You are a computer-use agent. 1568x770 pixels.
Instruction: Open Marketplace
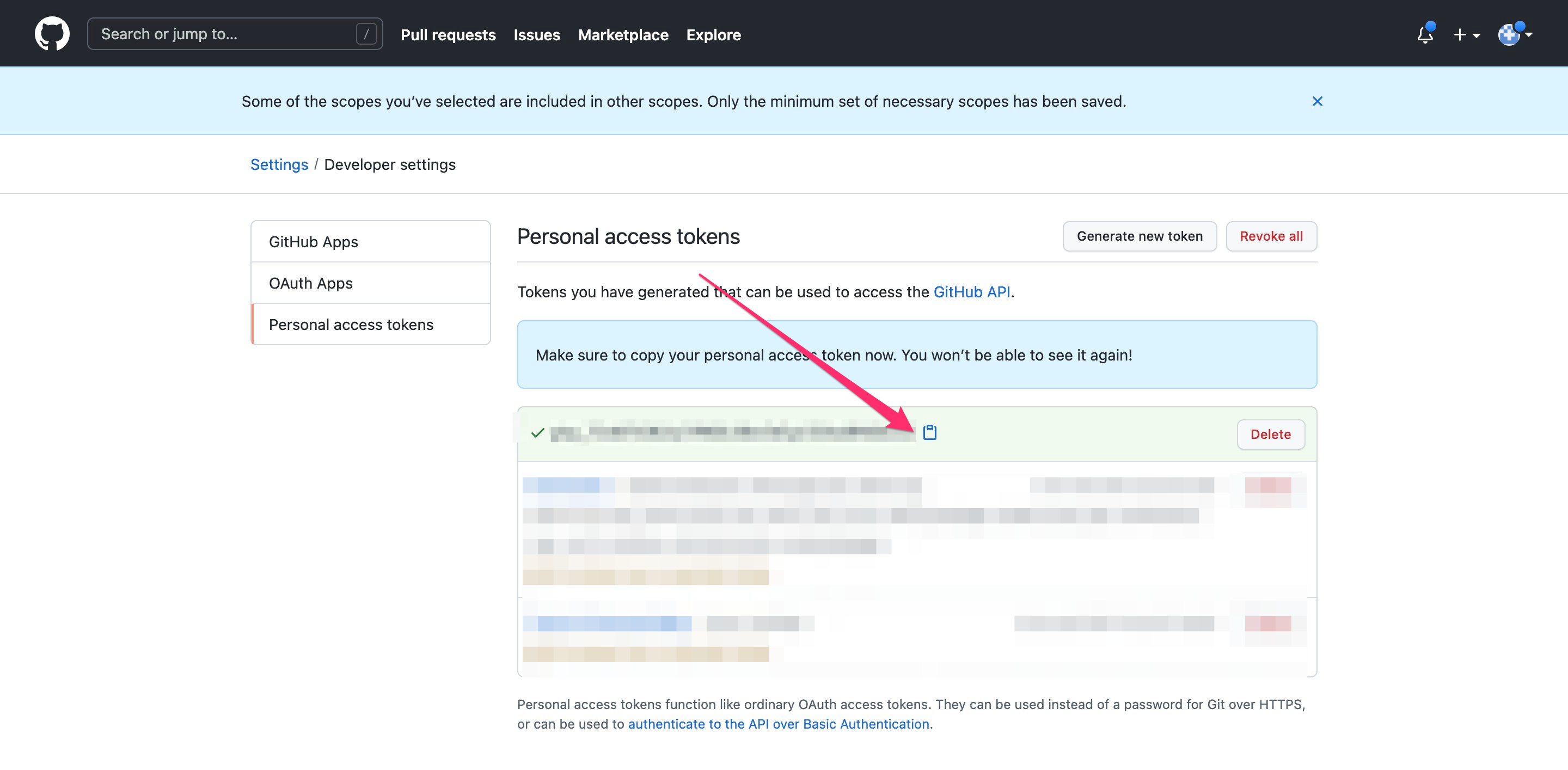(x=623, y=35)
